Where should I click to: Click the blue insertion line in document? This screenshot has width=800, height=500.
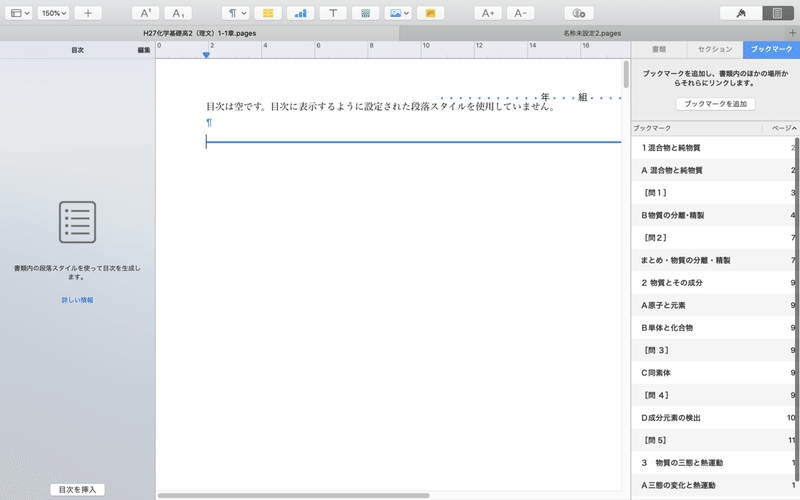[414, 142]
